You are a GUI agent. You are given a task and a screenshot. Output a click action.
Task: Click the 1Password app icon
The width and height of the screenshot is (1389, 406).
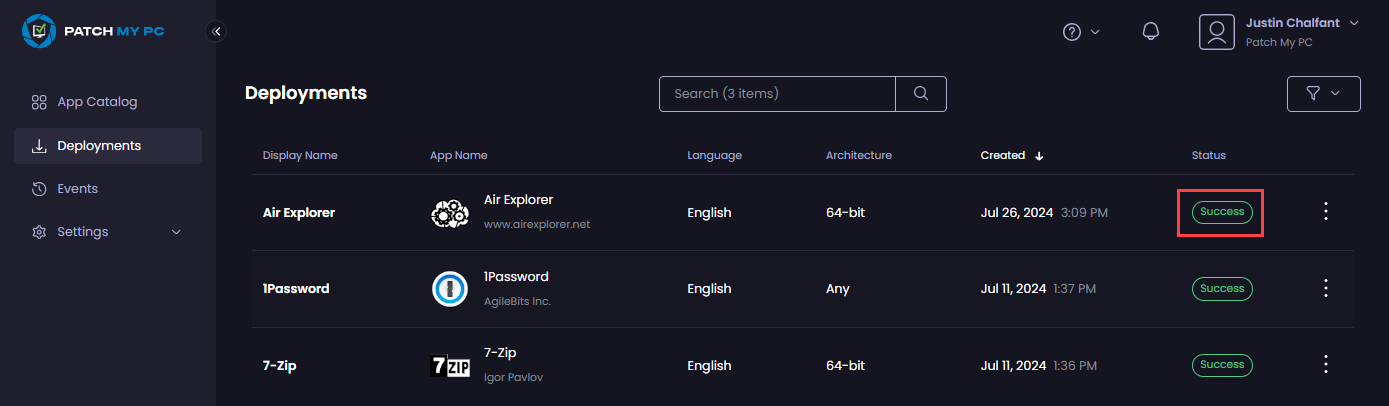coord(450,289)
